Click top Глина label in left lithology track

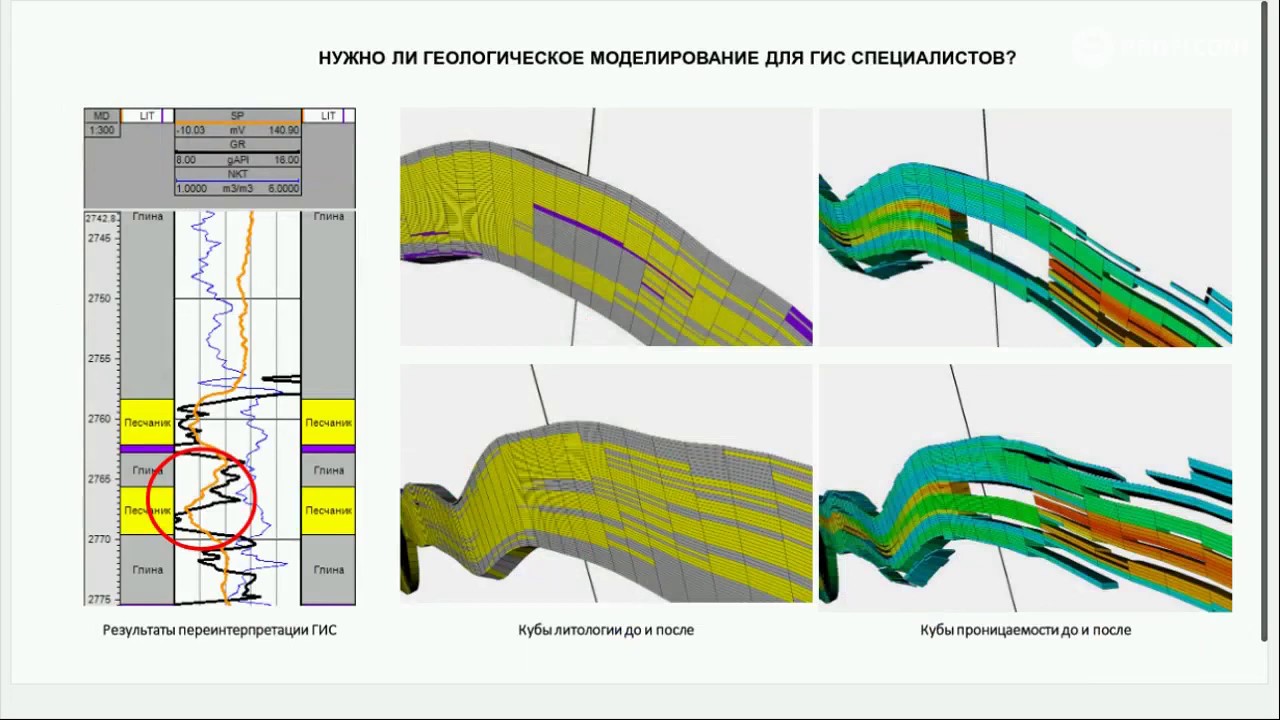147,216
